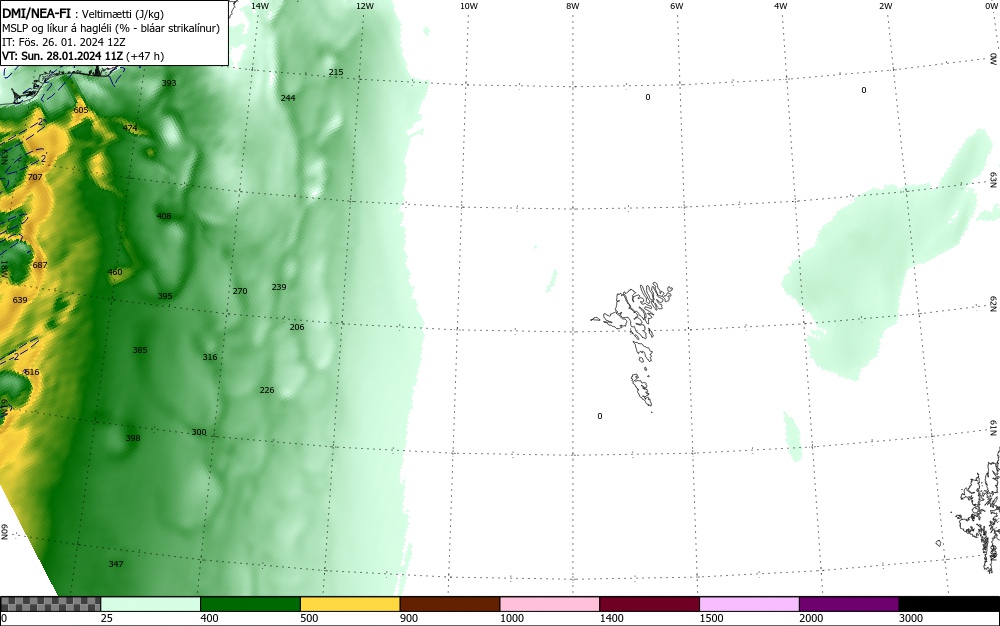Click the '4W' longitude label
The width and height of the screenshot is (1000, 626).
click(x=781, y=6)
